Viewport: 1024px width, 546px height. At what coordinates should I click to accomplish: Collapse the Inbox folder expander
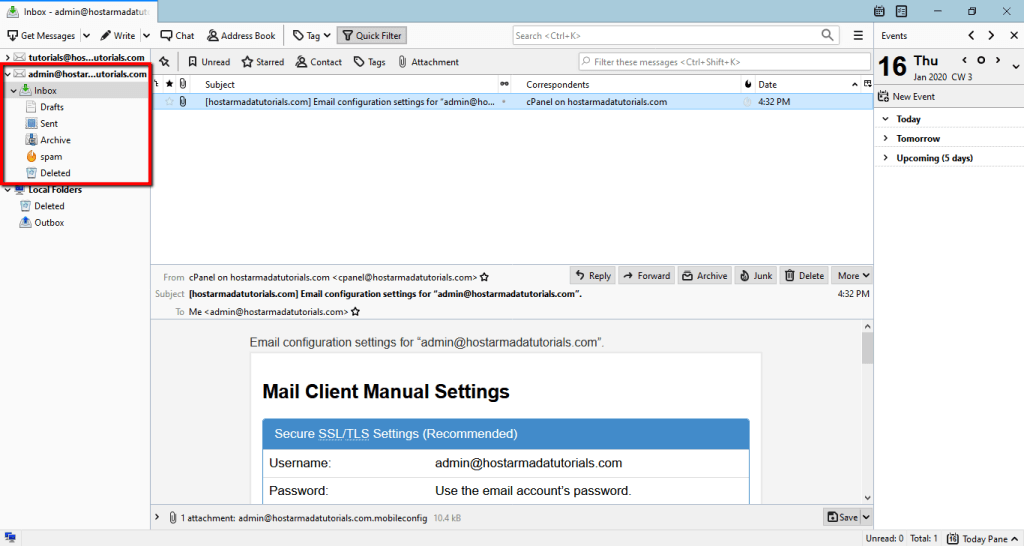tap(14, 91)
